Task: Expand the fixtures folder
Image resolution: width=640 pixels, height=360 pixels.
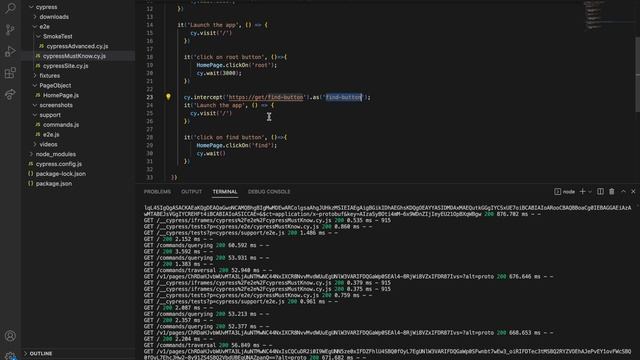Action: 35,76
